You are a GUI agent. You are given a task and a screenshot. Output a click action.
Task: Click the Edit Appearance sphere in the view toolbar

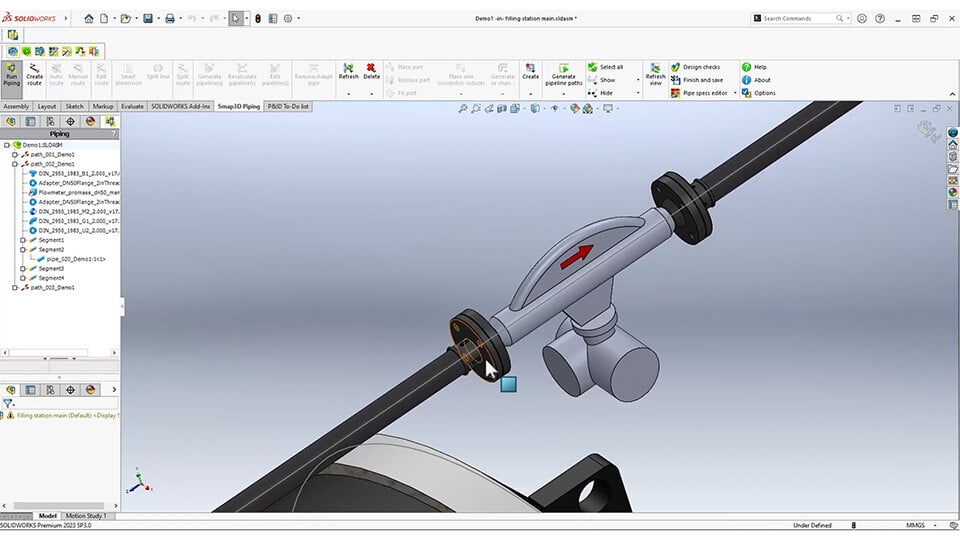[574, 108]
